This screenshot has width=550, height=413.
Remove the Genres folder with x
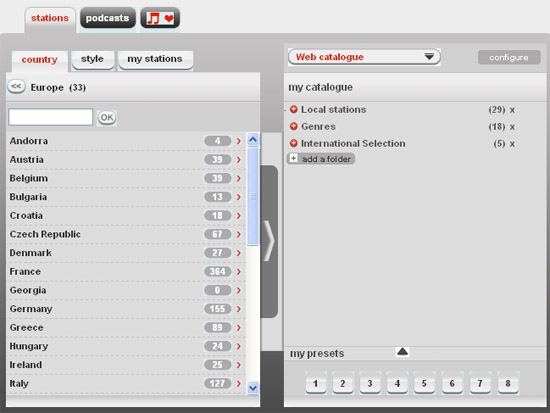512,127
